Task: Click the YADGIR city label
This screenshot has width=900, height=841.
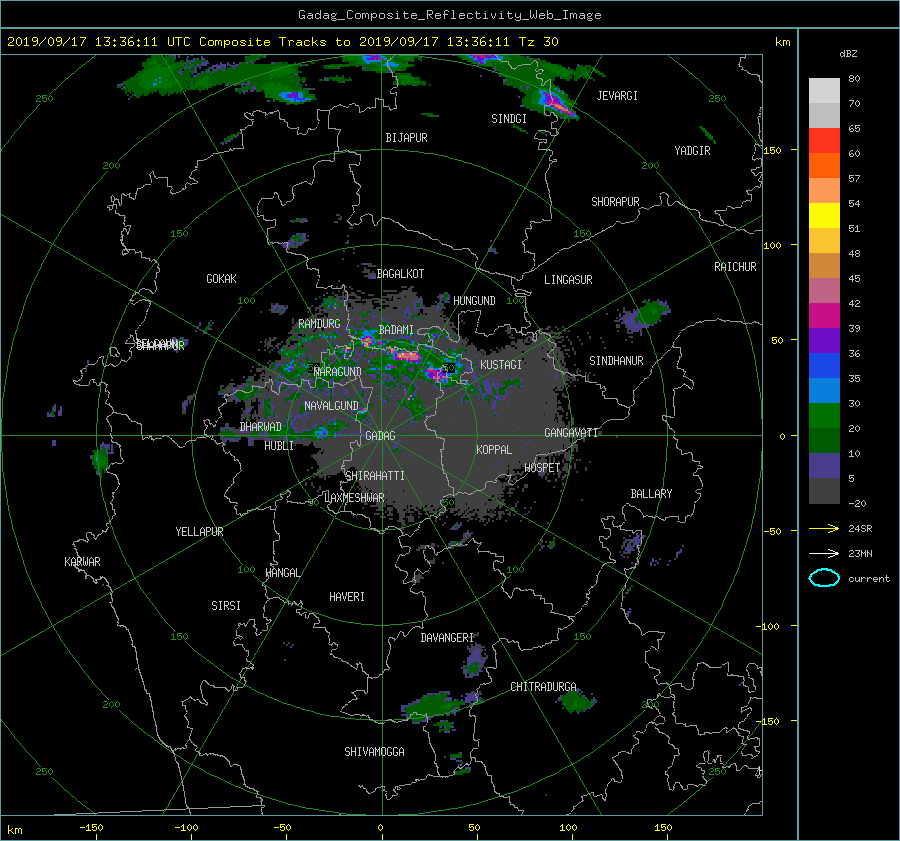Action: click(x=692, y=151)
